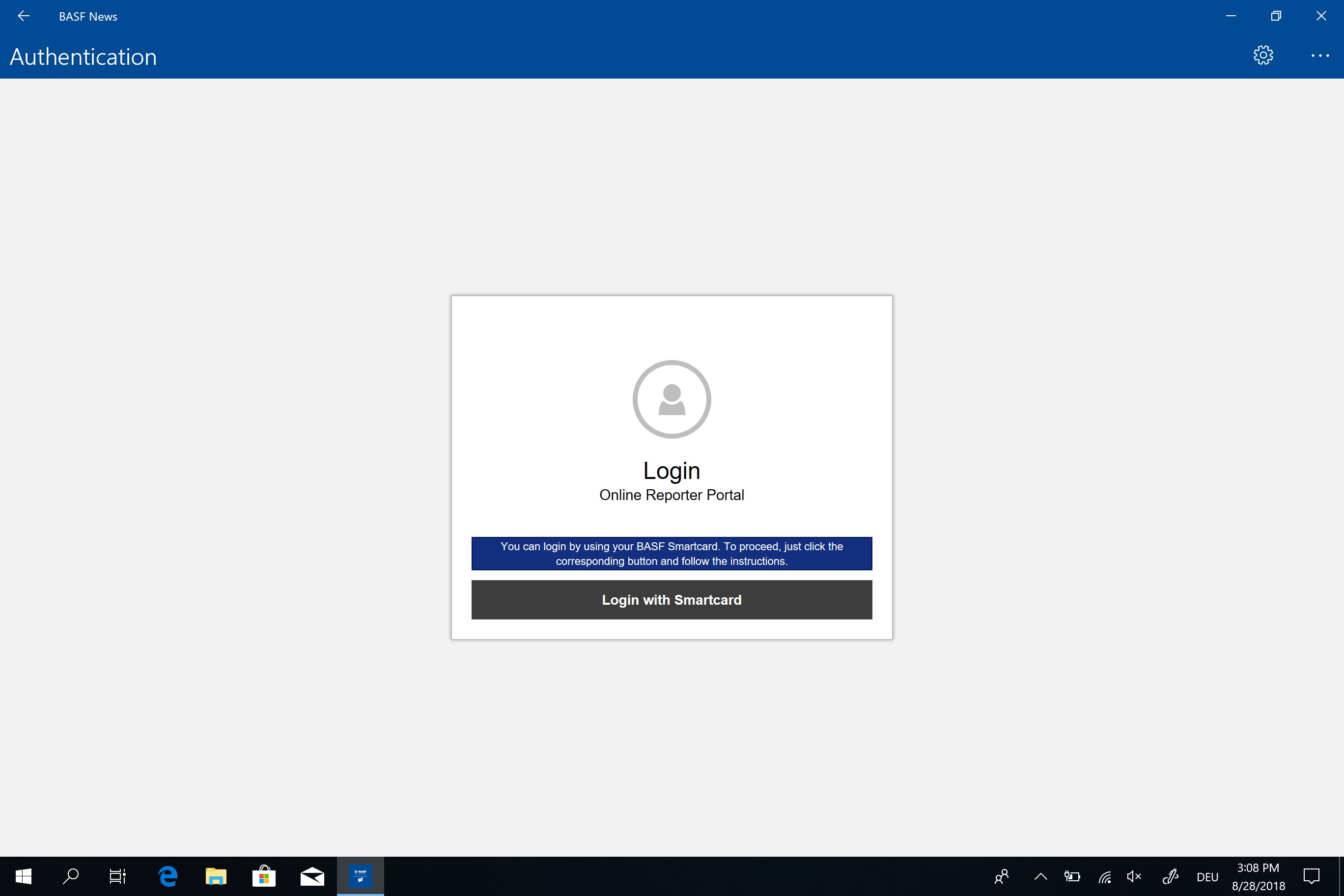1344x896 pixels.
Task: Click the People icon in the system tray
Action: pos(1002,876)
